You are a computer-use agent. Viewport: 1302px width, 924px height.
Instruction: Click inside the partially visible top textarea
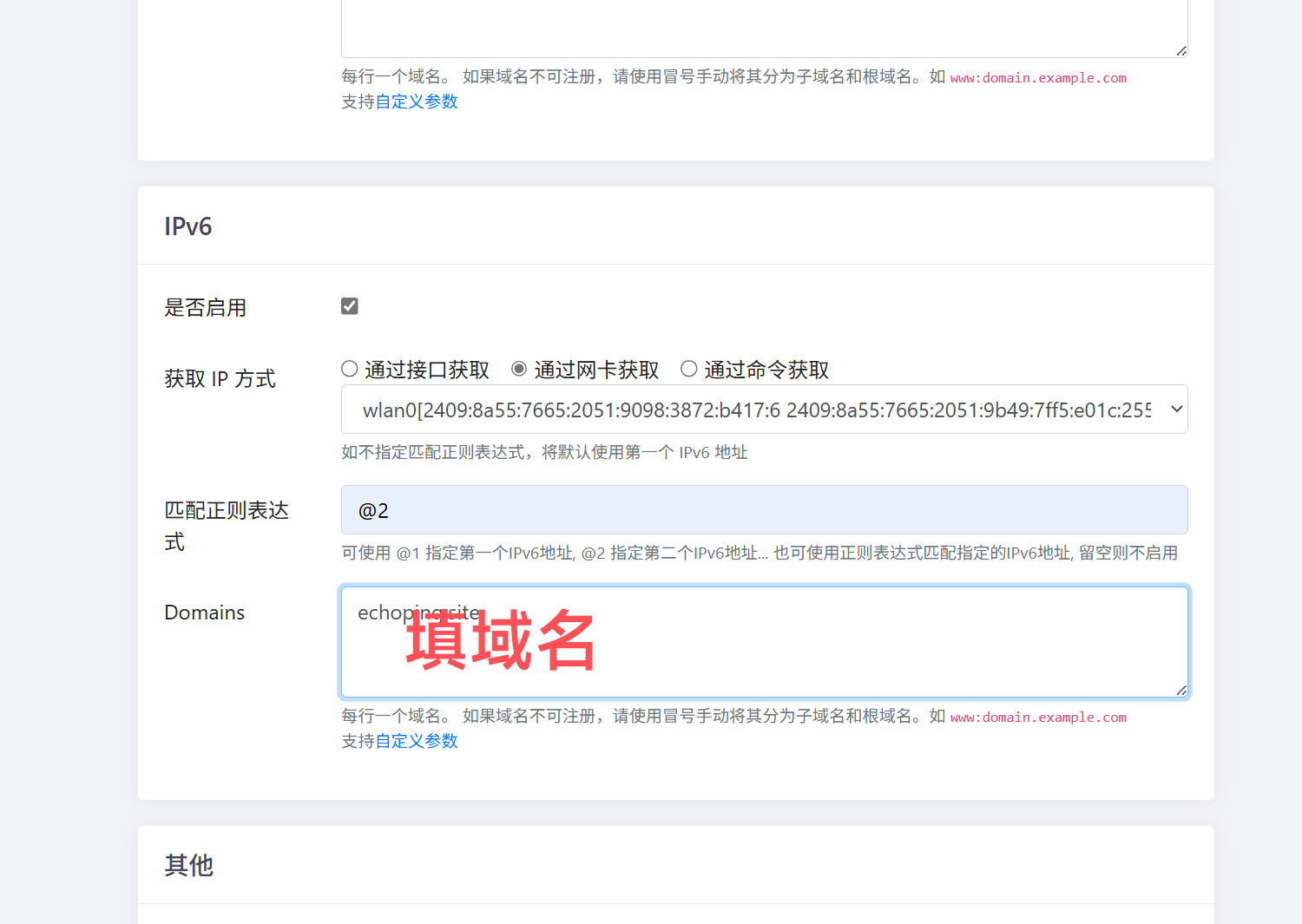coord(764,26)
